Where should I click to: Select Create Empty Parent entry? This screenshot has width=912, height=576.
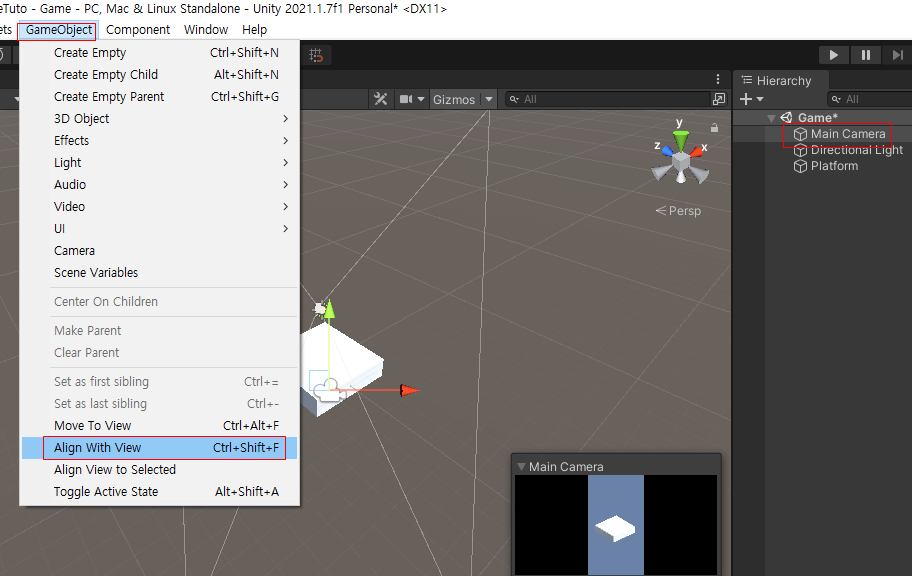point(159,97)
